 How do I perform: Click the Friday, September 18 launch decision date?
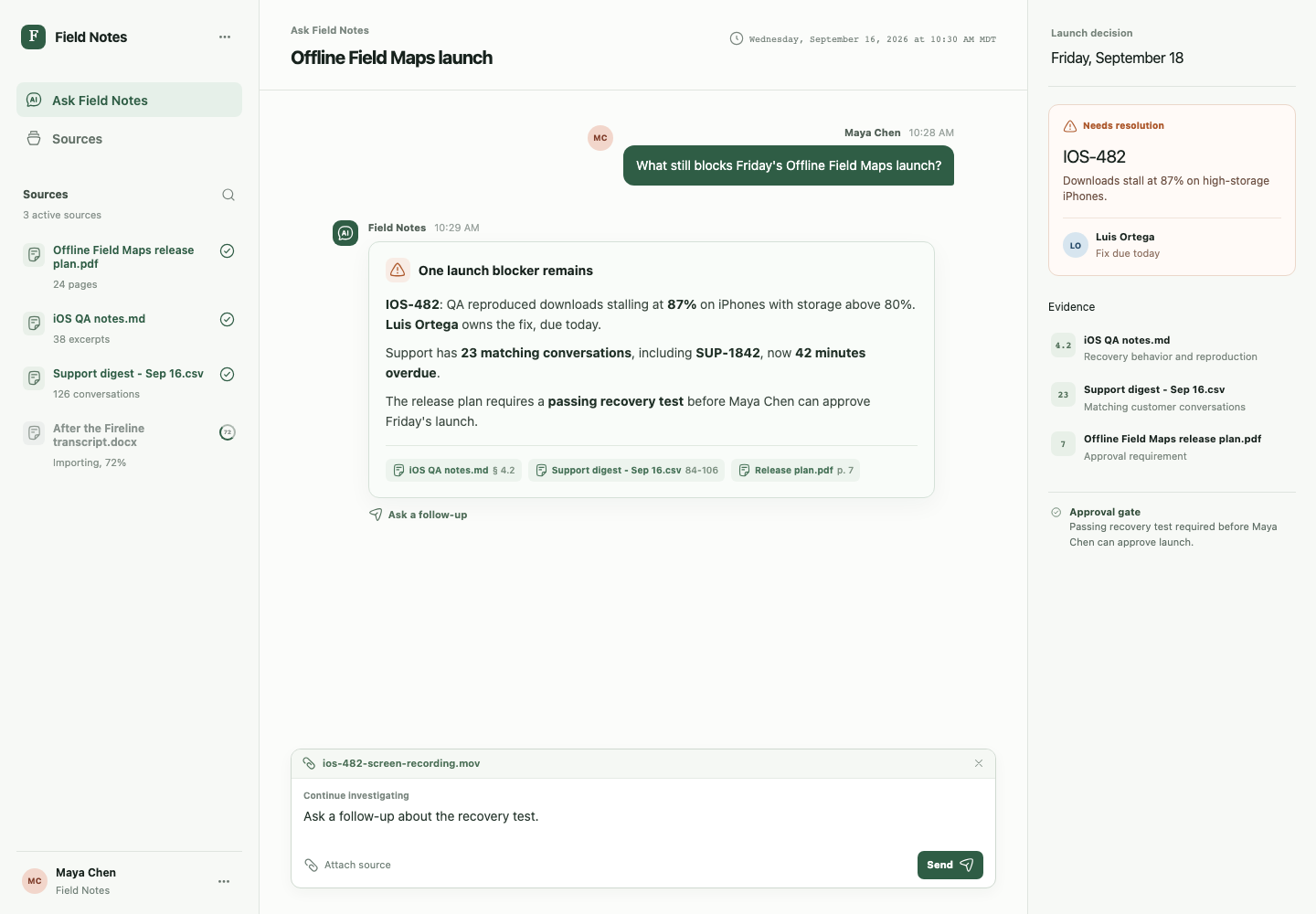(x=1117, y=58)
